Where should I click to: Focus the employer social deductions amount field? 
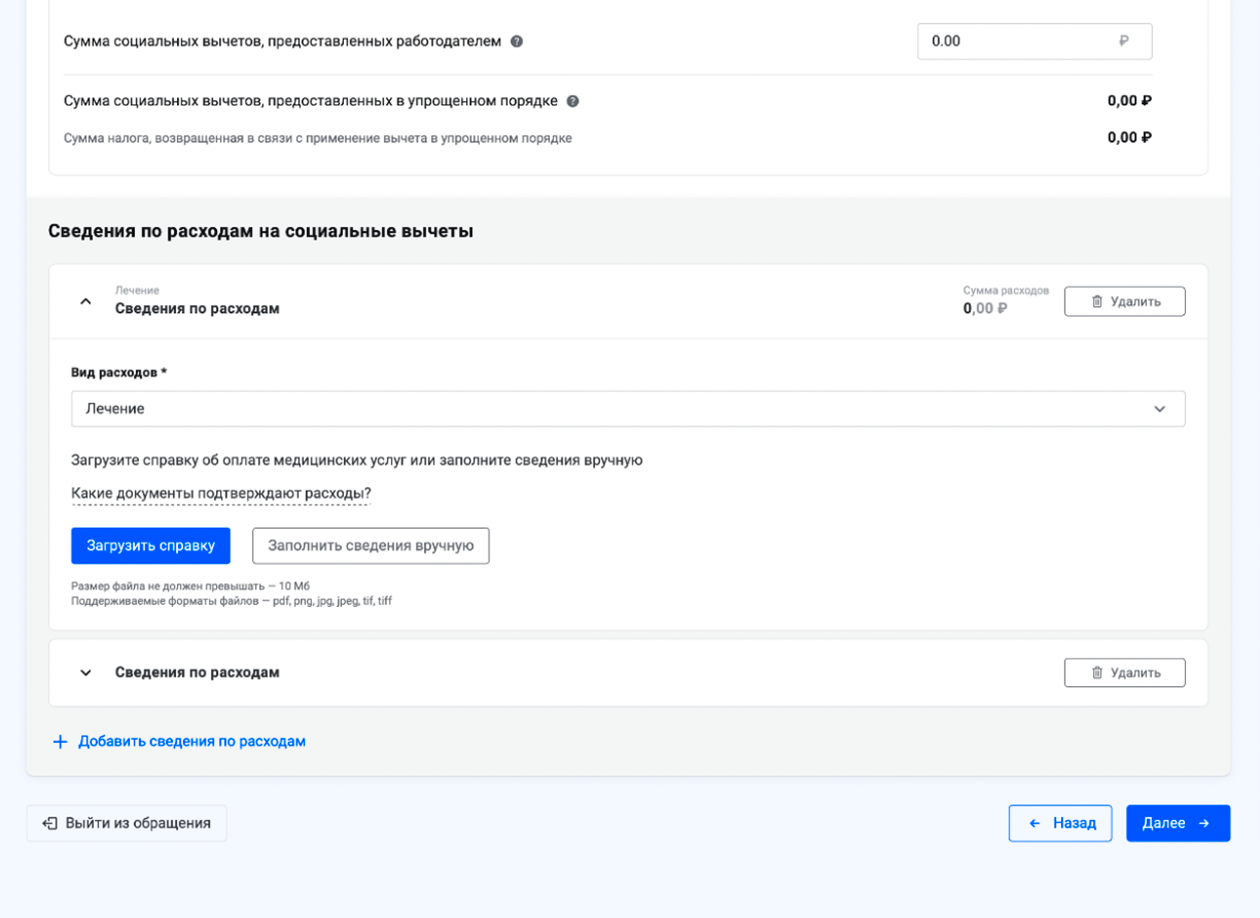pos(1020,42)
